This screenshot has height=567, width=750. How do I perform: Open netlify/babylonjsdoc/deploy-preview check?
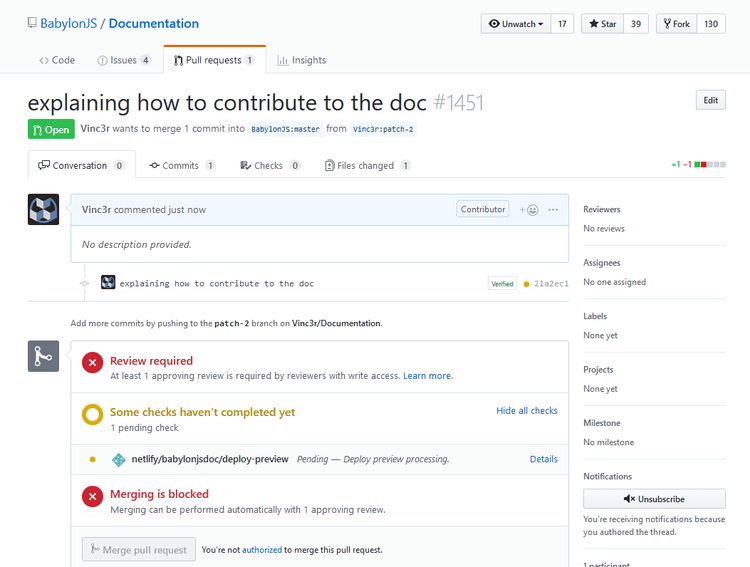pyautogui.click(x=210, y=459)
